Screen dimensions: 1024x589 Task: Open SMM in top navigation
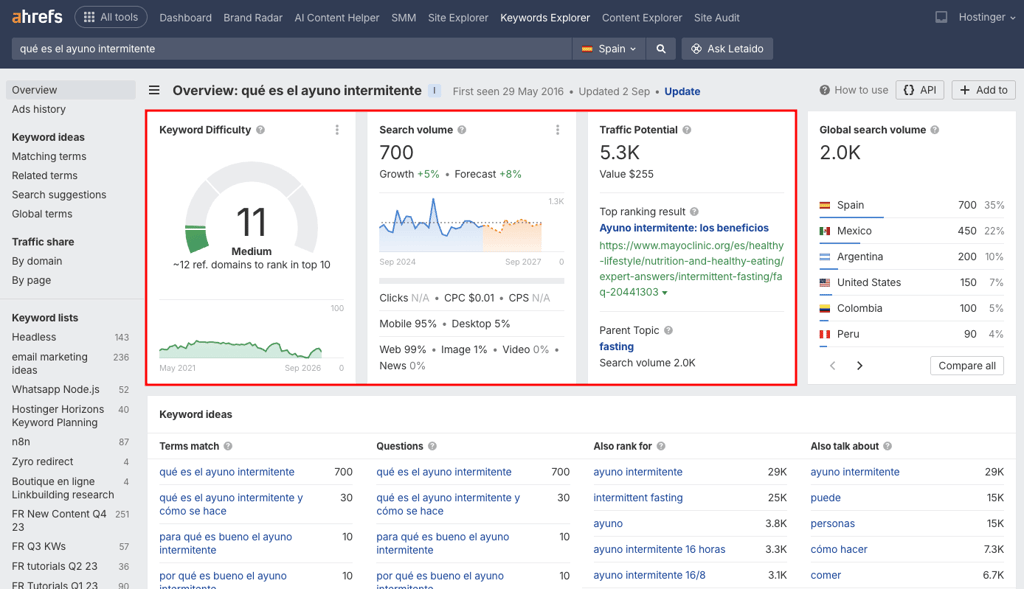click(404, 18)
